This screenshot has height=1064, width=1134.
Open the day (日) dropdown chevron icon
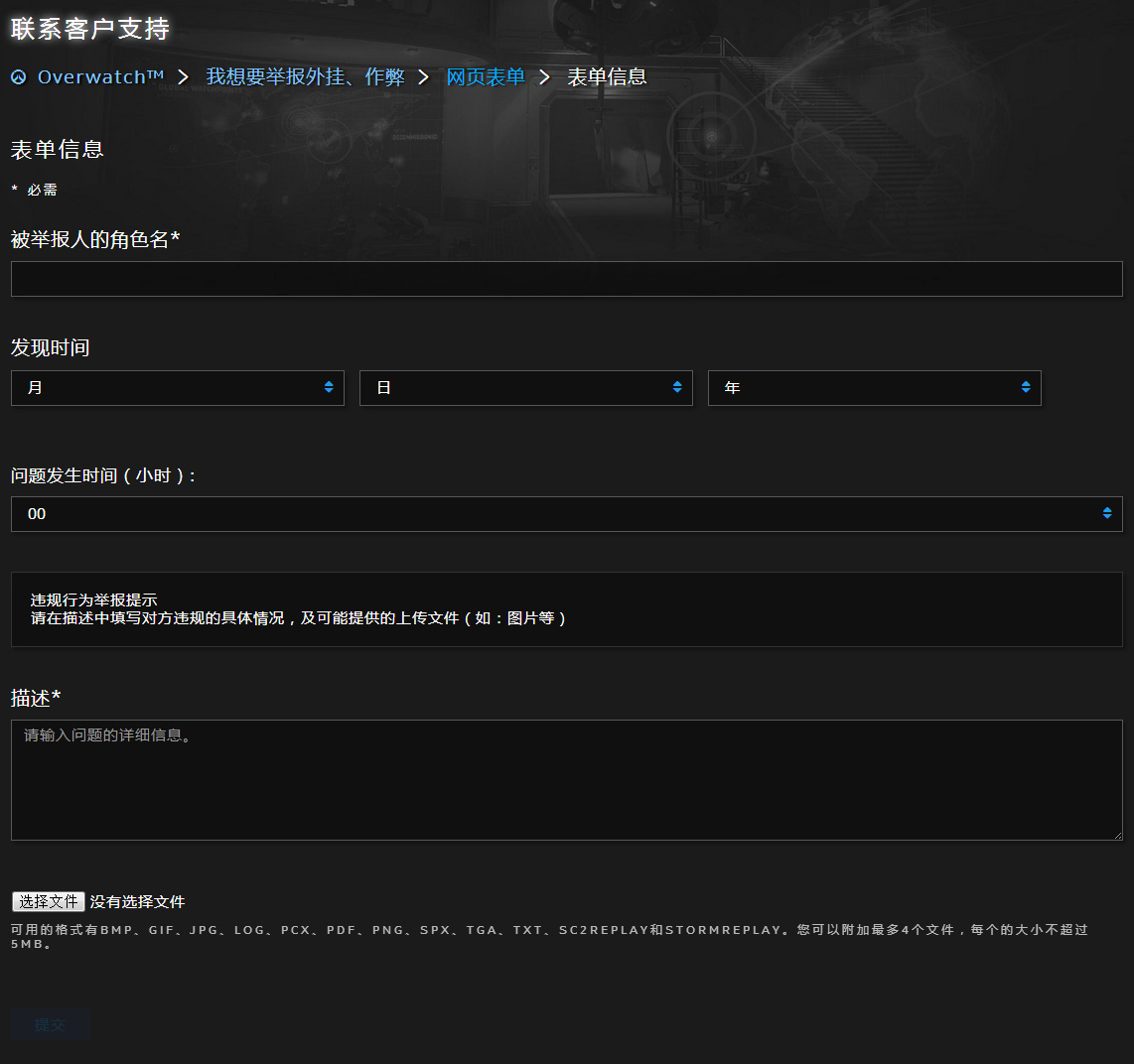(678, 387)
